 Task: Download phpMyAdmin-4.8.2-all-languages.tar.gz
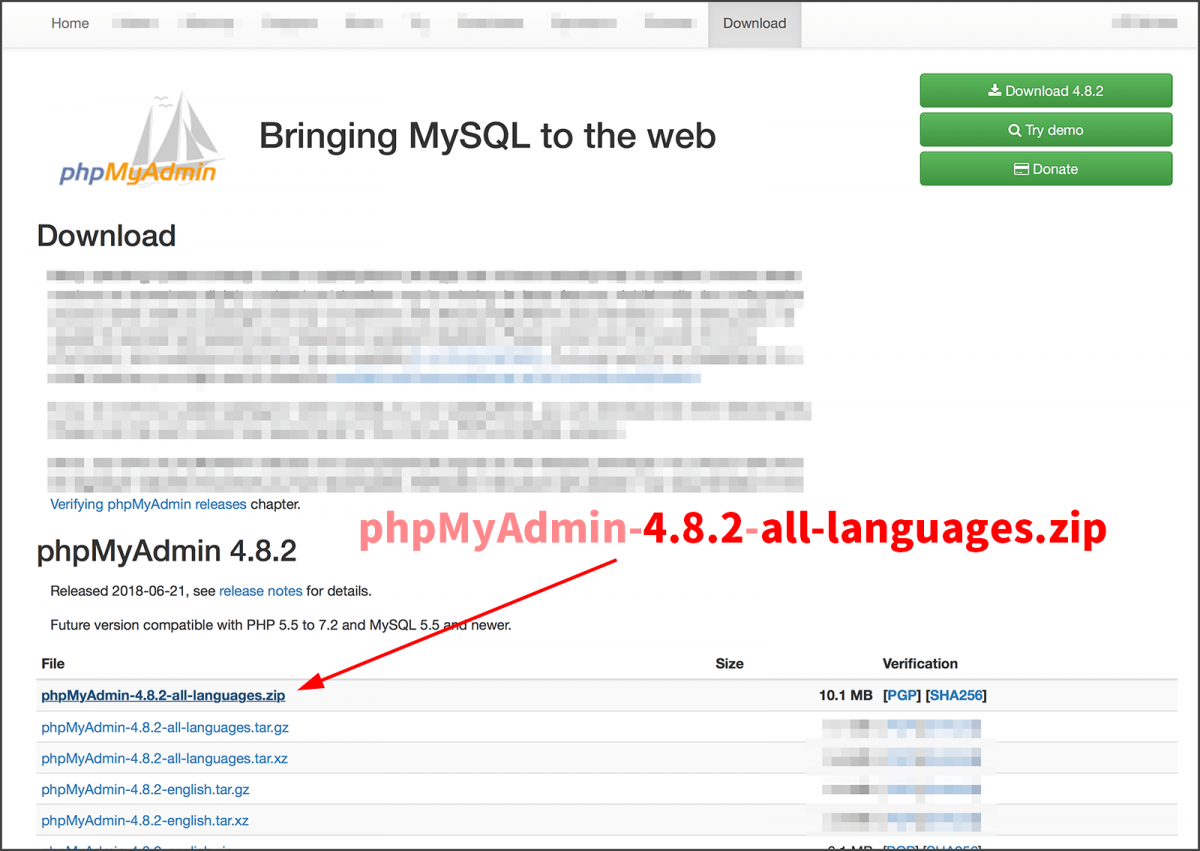pos(164,727)
